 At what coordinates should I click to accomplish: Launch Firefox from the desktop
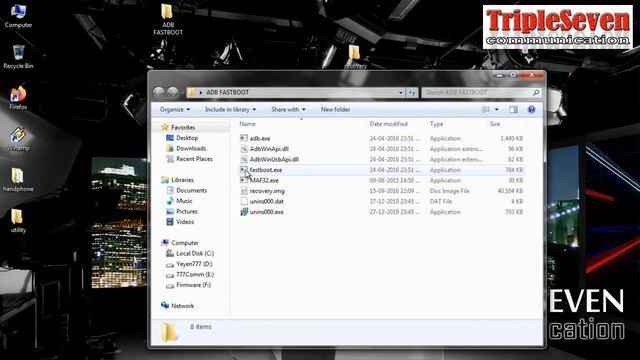(18, 98)
